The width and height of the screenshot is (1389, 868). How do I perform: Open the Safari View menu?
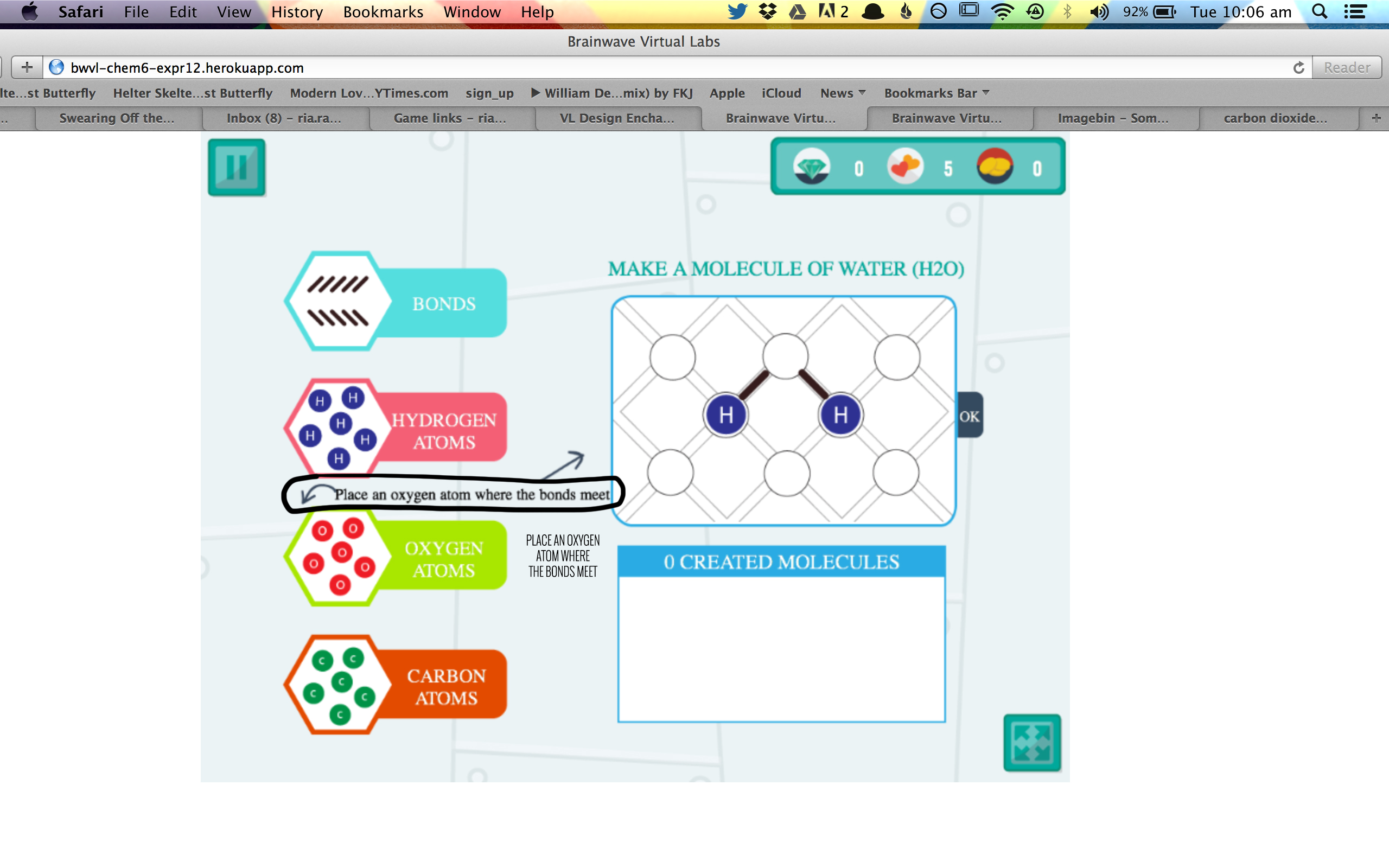[234, 12]
